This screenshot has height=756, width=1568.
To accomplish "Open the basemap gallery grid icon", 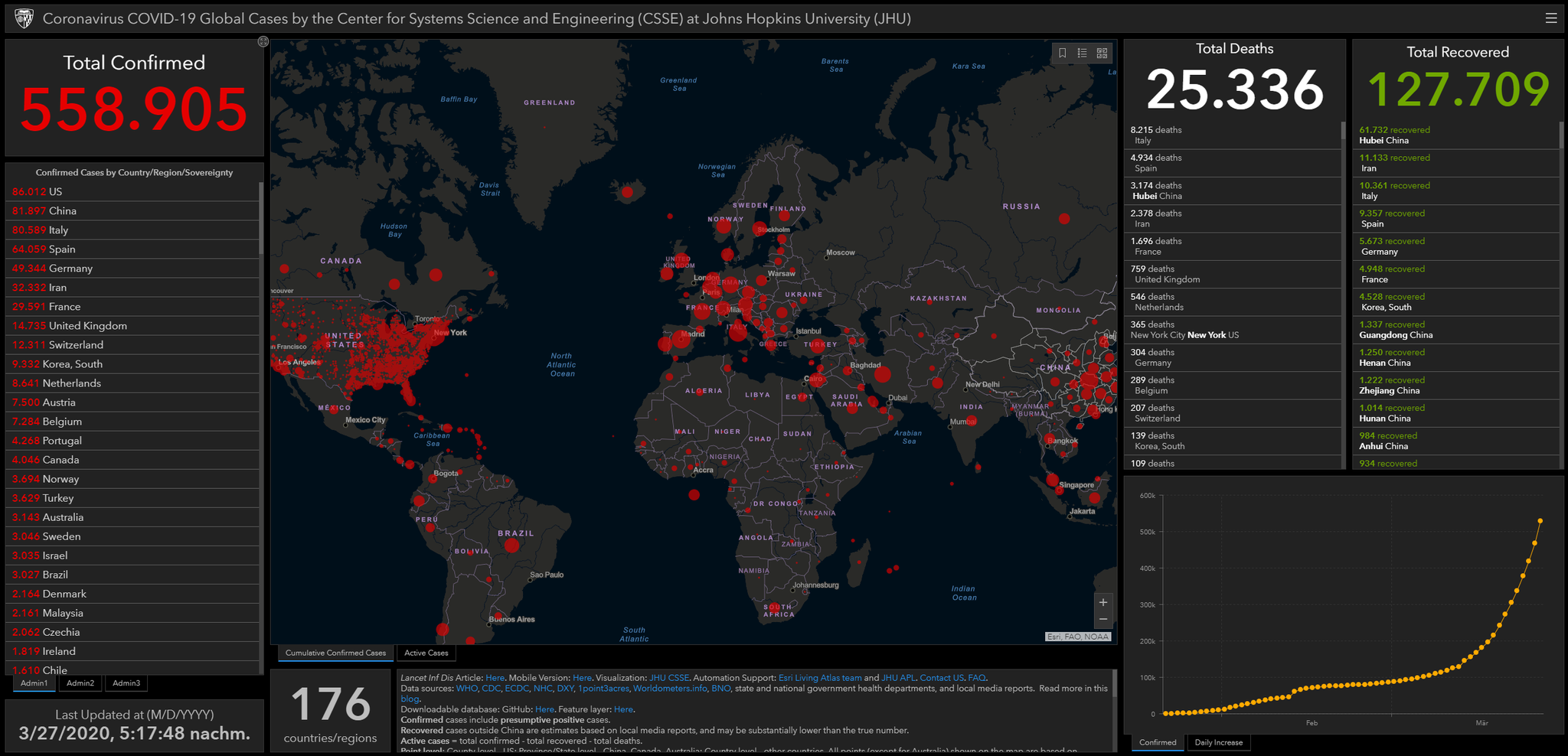I will pos(1102,53).
